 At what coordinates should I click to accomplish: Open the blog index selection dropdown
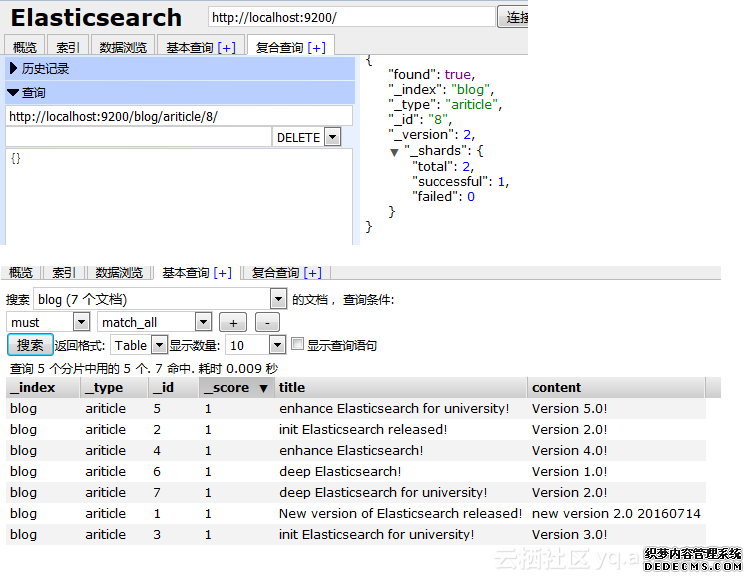point(278,299)
